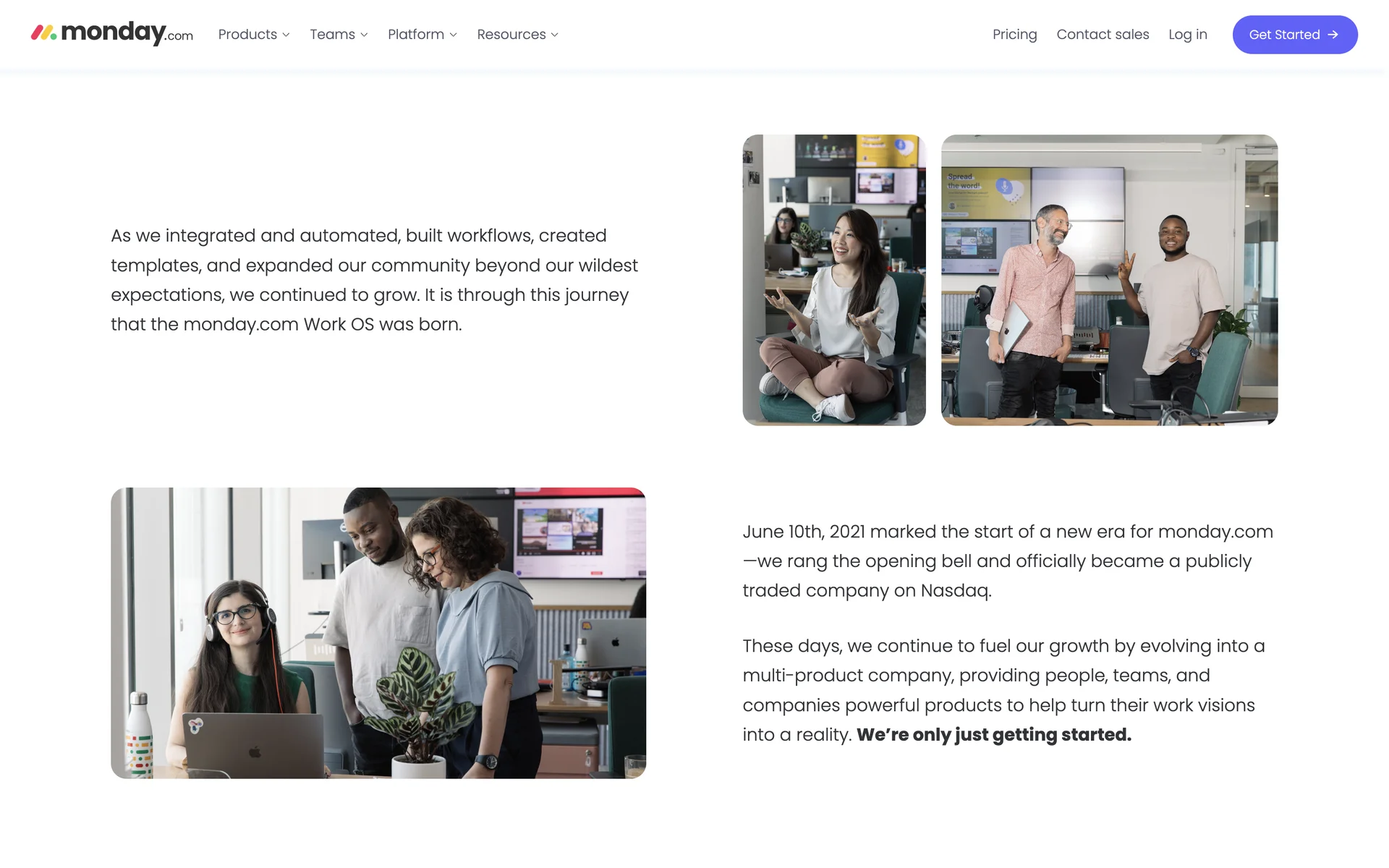The height and width of the screenshot is (868, 1389).
Task: Click the Nasdaq opening bell paragraph
Action: click(x=1007, y=561)
